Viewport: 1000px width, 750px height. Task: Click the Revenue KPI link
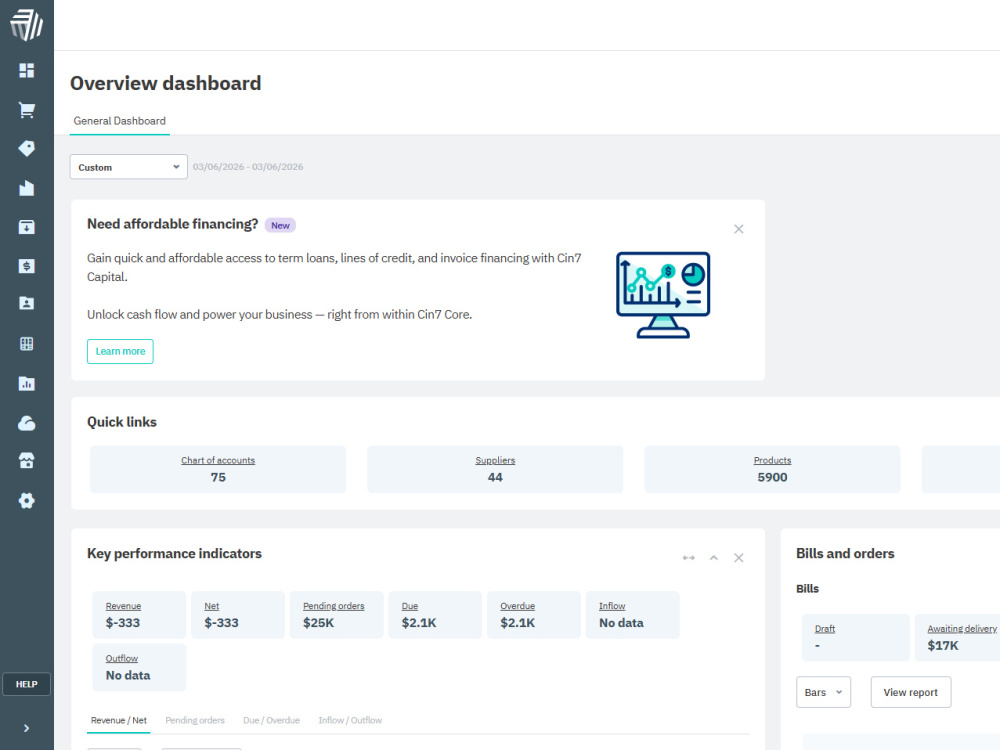(x=123, y=607)
